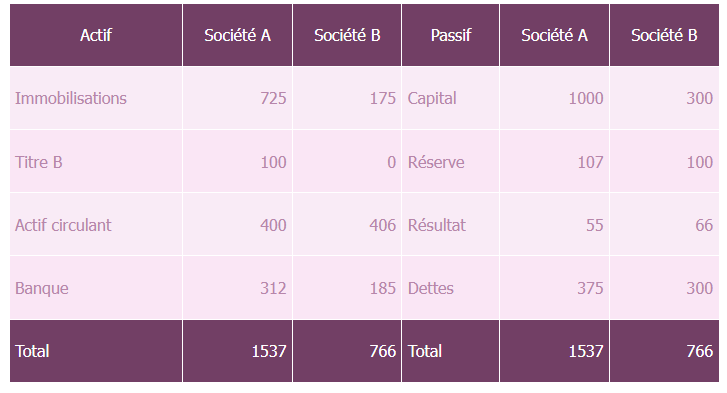Click Actif circulant value 406 cell
This screenshot has width=727, height=393.
click(x=347, y=225)
